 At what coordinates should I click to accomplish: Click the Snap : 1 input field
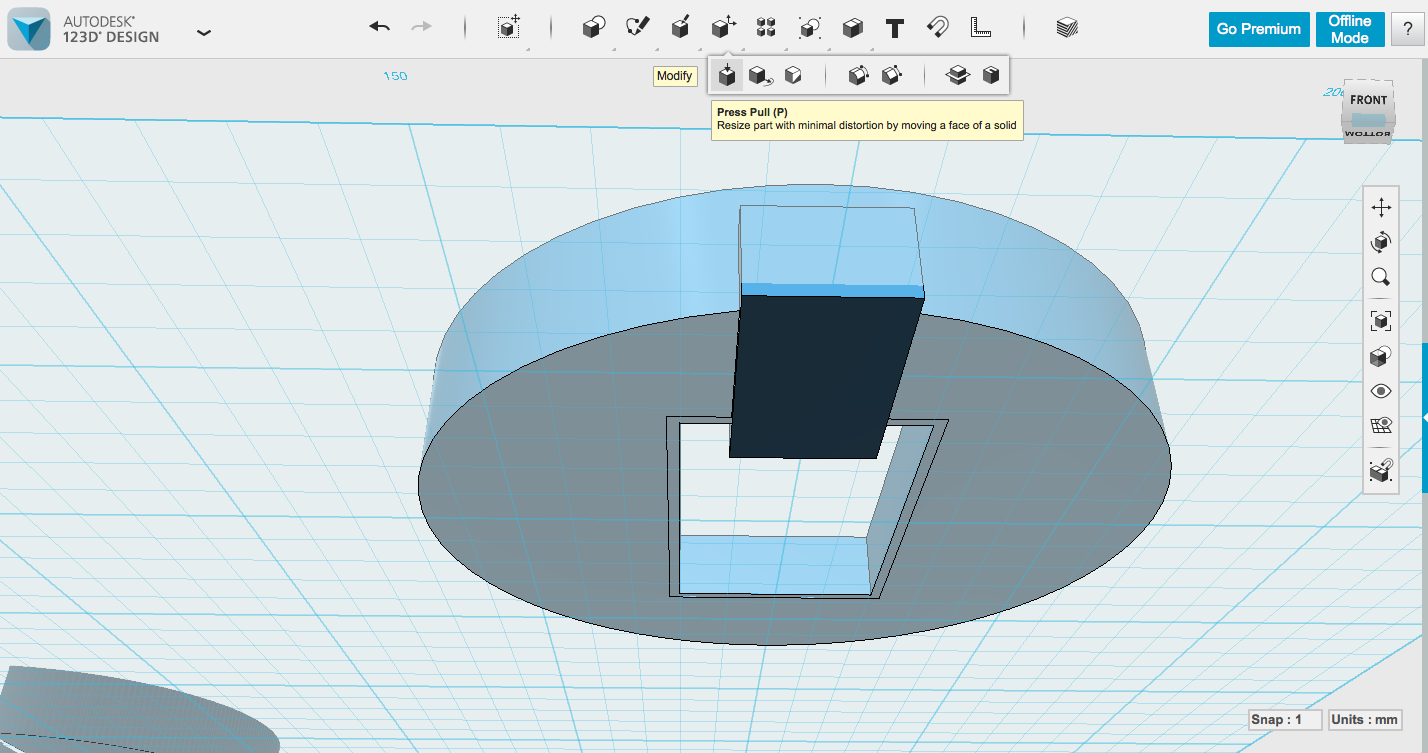1284,719
